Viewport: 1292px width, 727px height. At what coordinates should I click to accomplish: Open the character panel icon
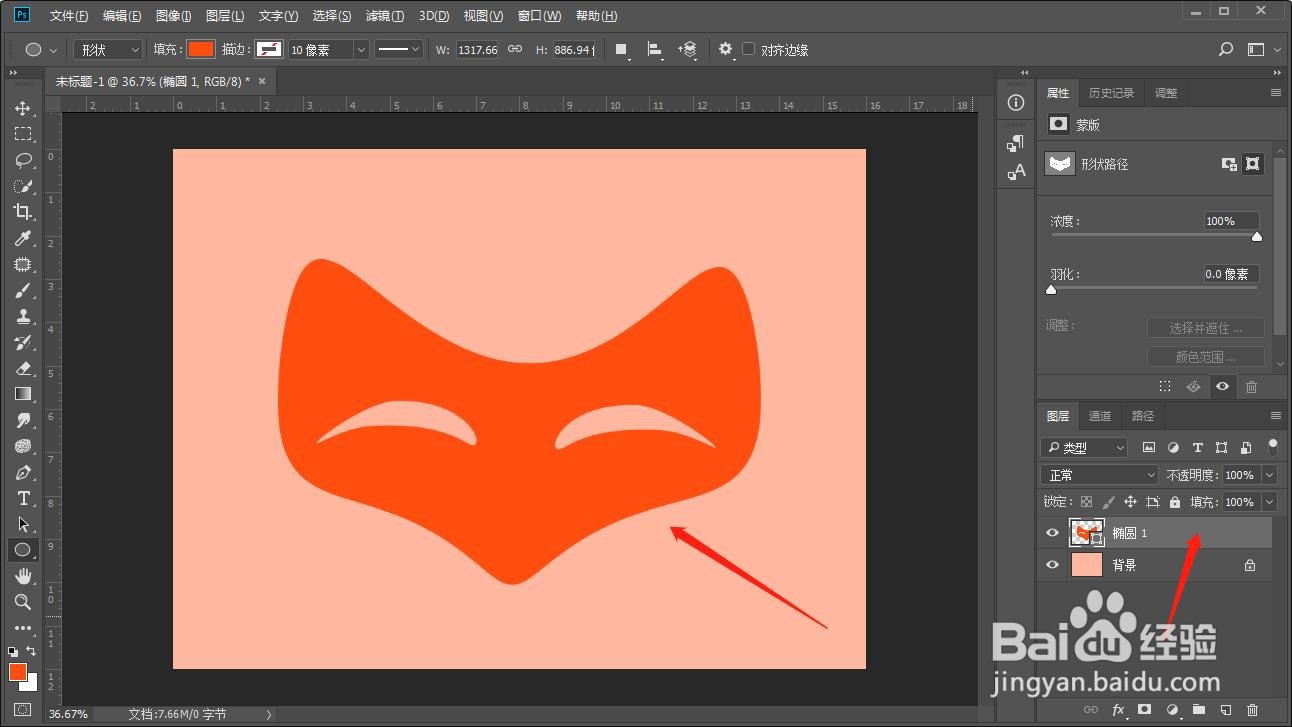pos(1016,172)
